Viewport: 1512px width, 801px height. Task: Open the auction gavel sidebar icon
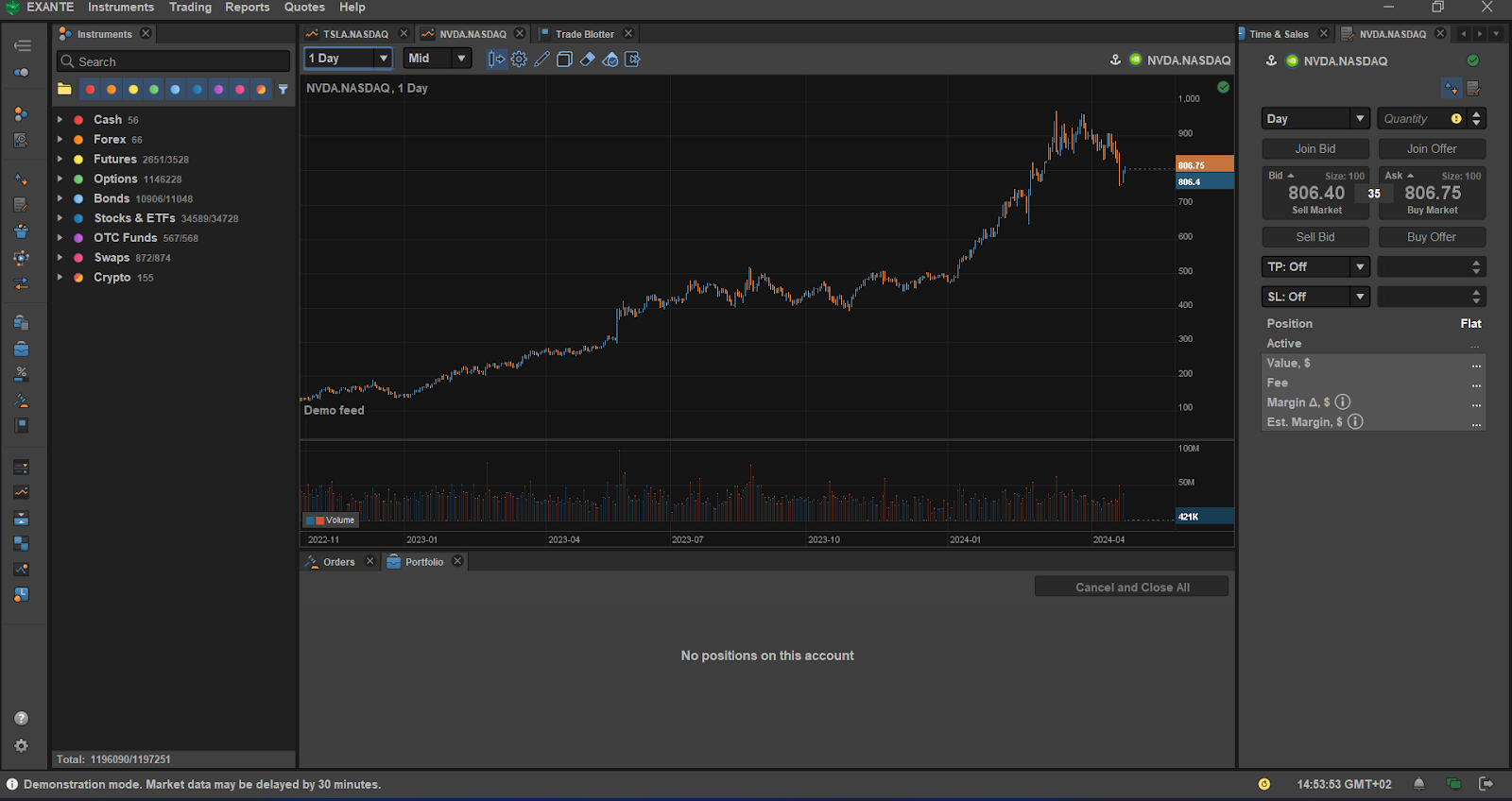pyautogui.click(x=21, y=400)
